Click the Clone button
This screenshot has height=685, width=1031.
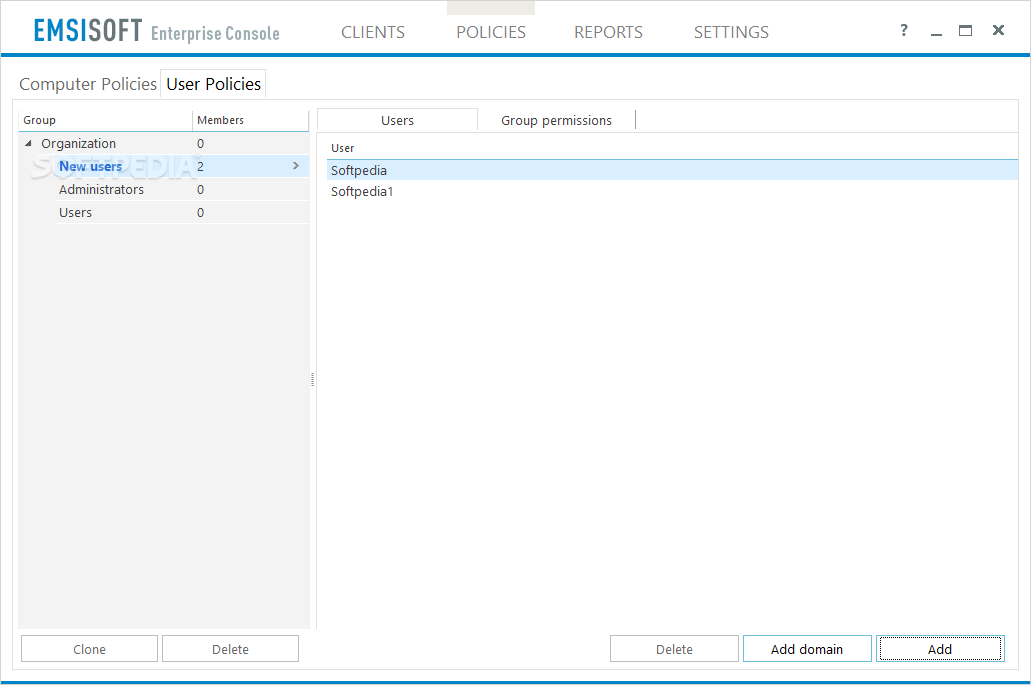click(89, 649)
